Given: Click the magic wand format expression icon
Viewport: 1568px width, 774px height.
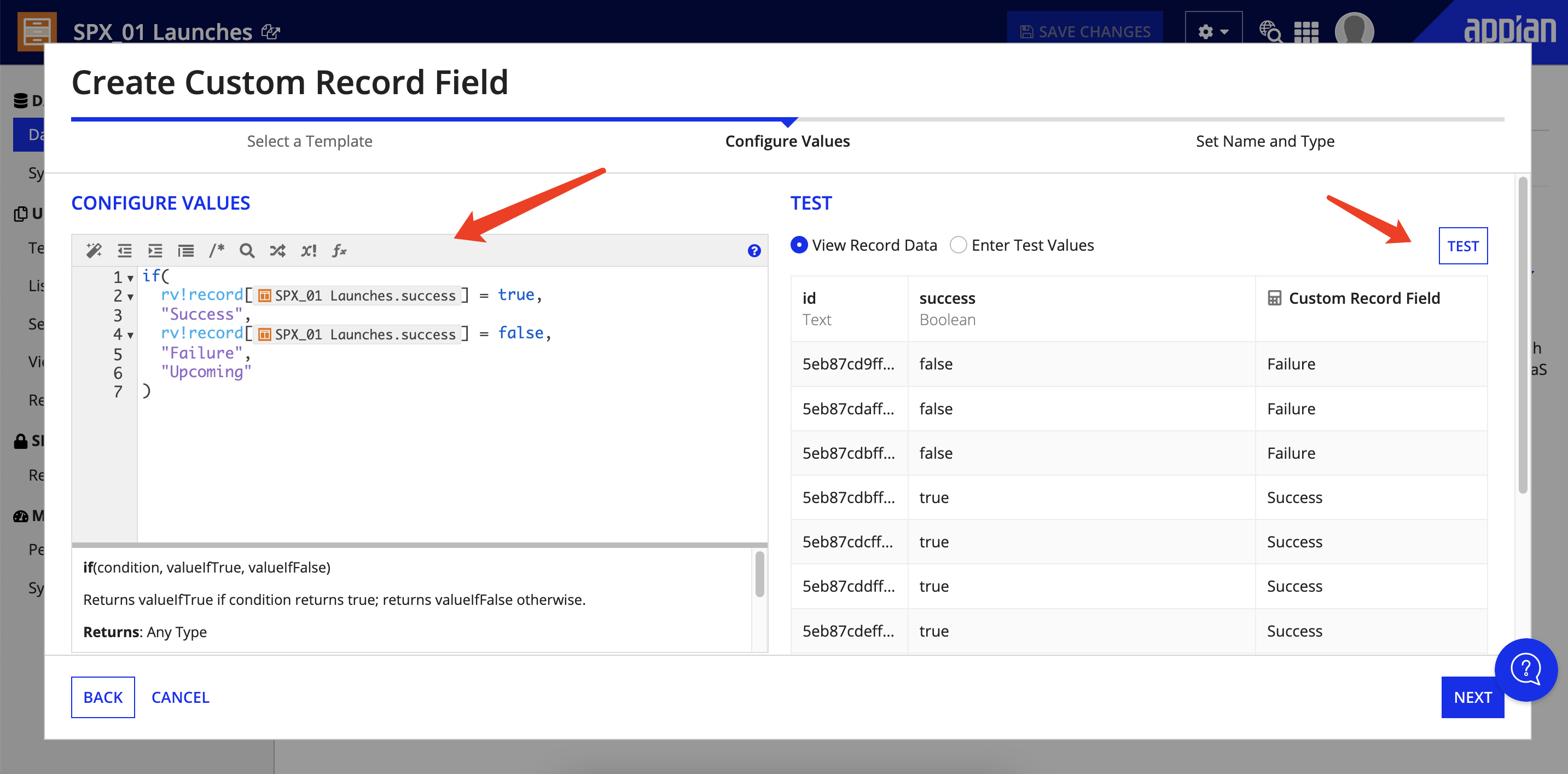Looking at the screenshot, I should coord(94,250).
